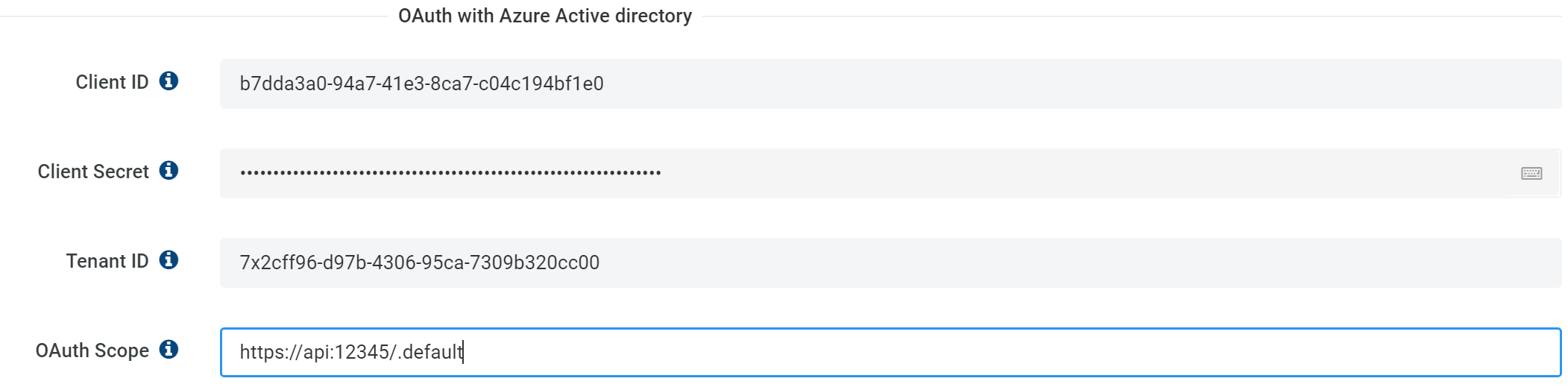This screenshot has height=390, width=1568.
Task: Click the "Tenant ID" label text
Action: tap(107, 261)
